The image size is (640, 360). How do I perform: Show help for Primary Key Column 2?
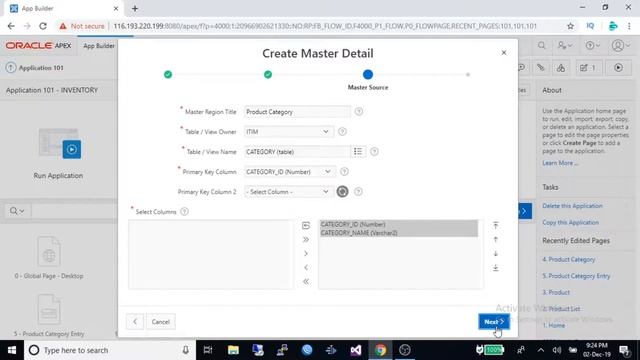click(358, 191)
